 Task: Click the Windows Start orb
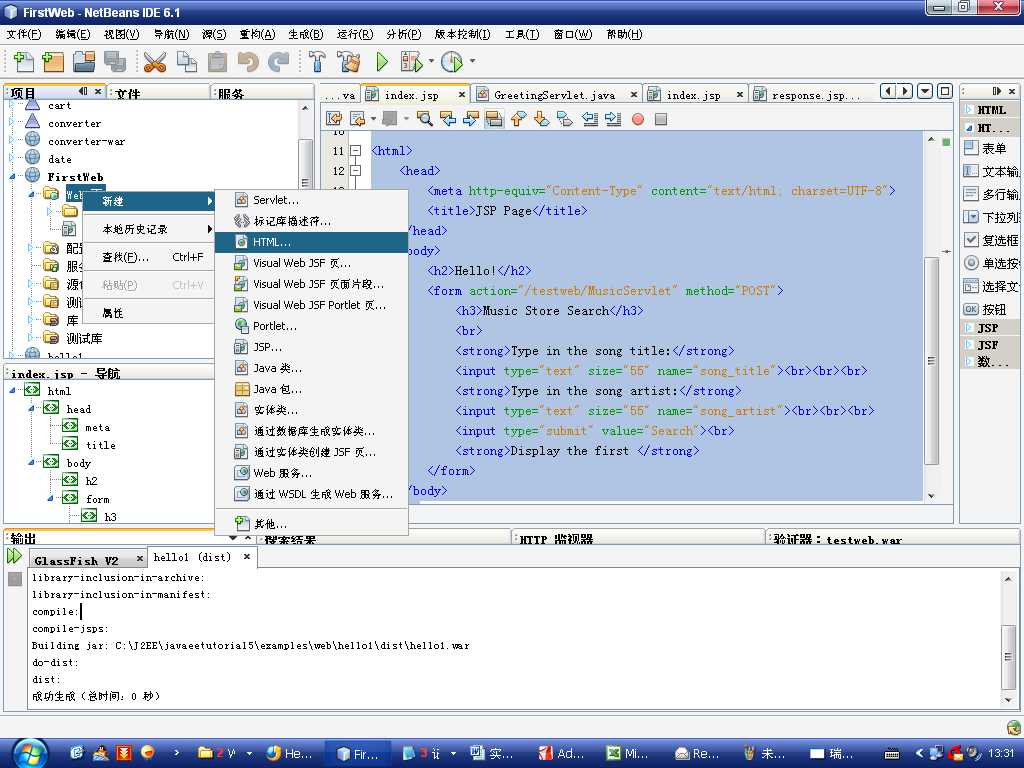click(x=30, y=753)
